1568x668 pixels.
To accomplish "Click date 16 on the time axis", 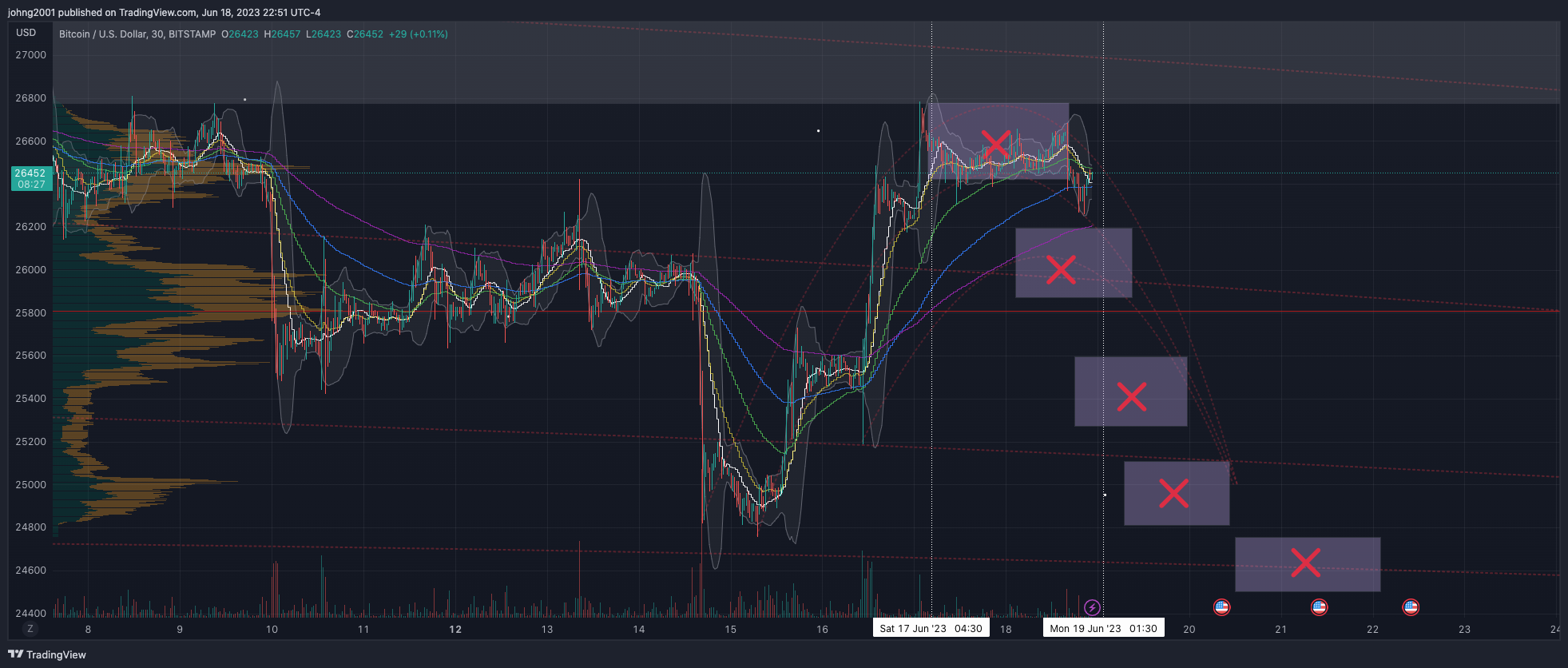I will click(823, 630).
